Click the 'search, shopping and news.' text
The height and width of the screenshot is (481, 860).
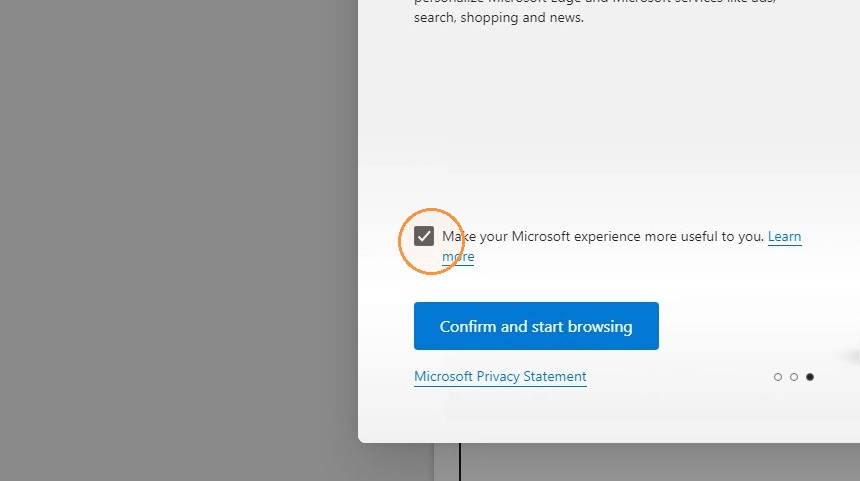[499, 18]
